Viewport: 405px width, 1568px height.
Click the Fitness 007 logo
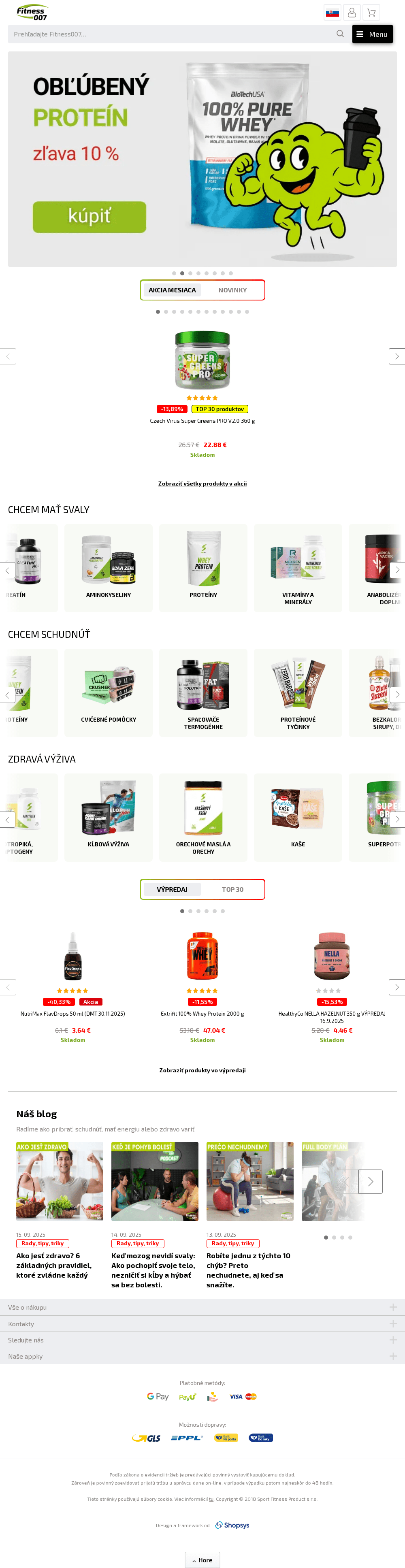[x=32, y=13]
